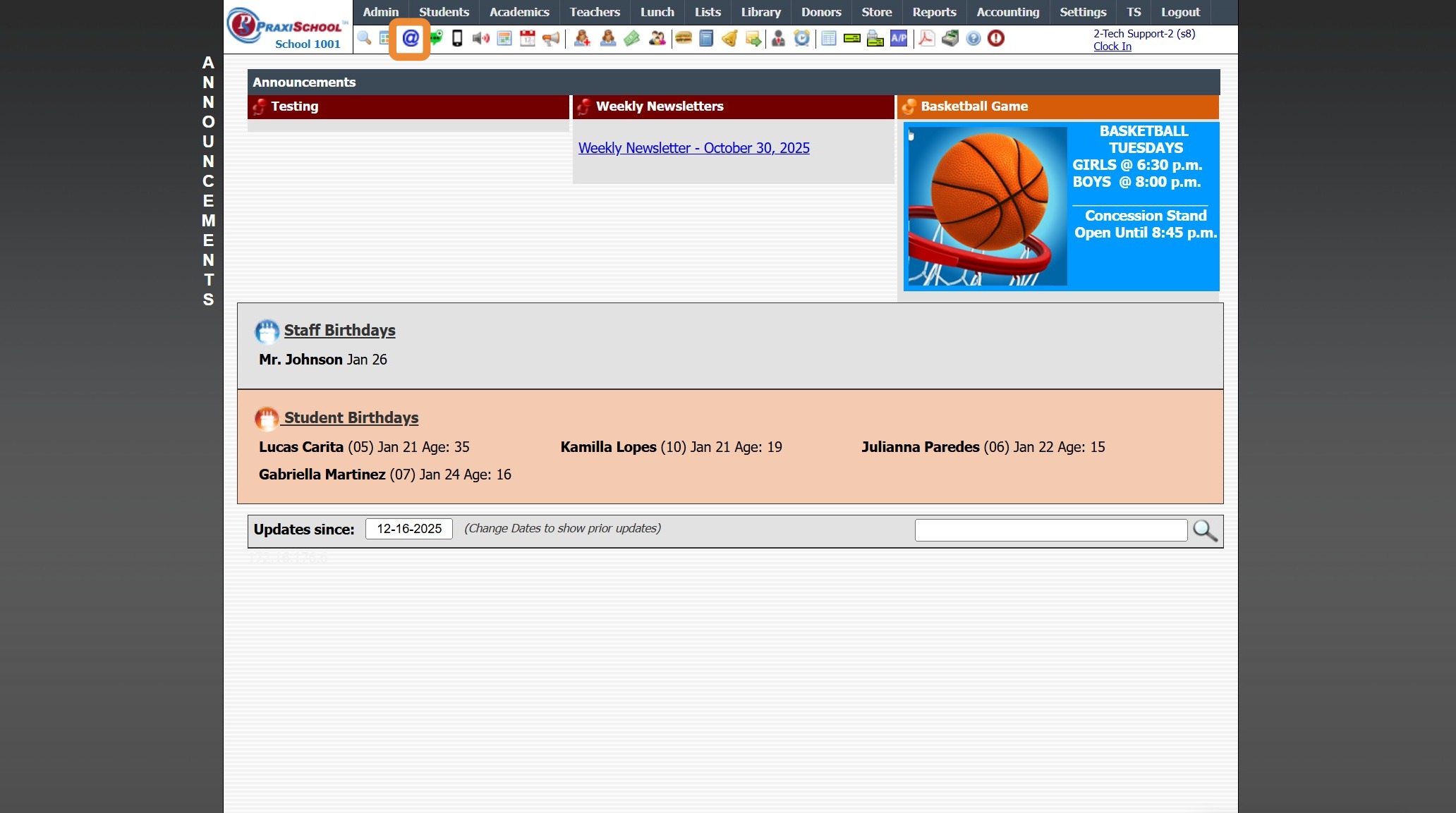
Task: Open the Reports menu
Action: tap(934, 12)
